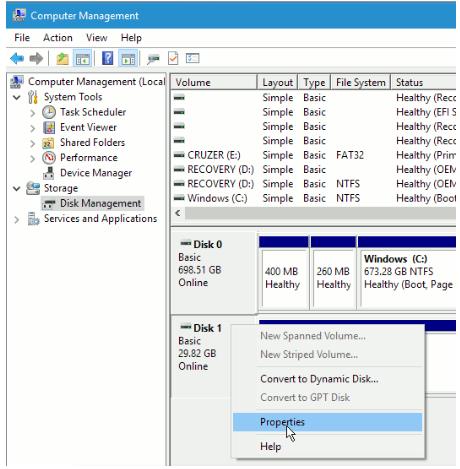
Task: Collapse the System Tools tree node
Action: tap(16, 97)
